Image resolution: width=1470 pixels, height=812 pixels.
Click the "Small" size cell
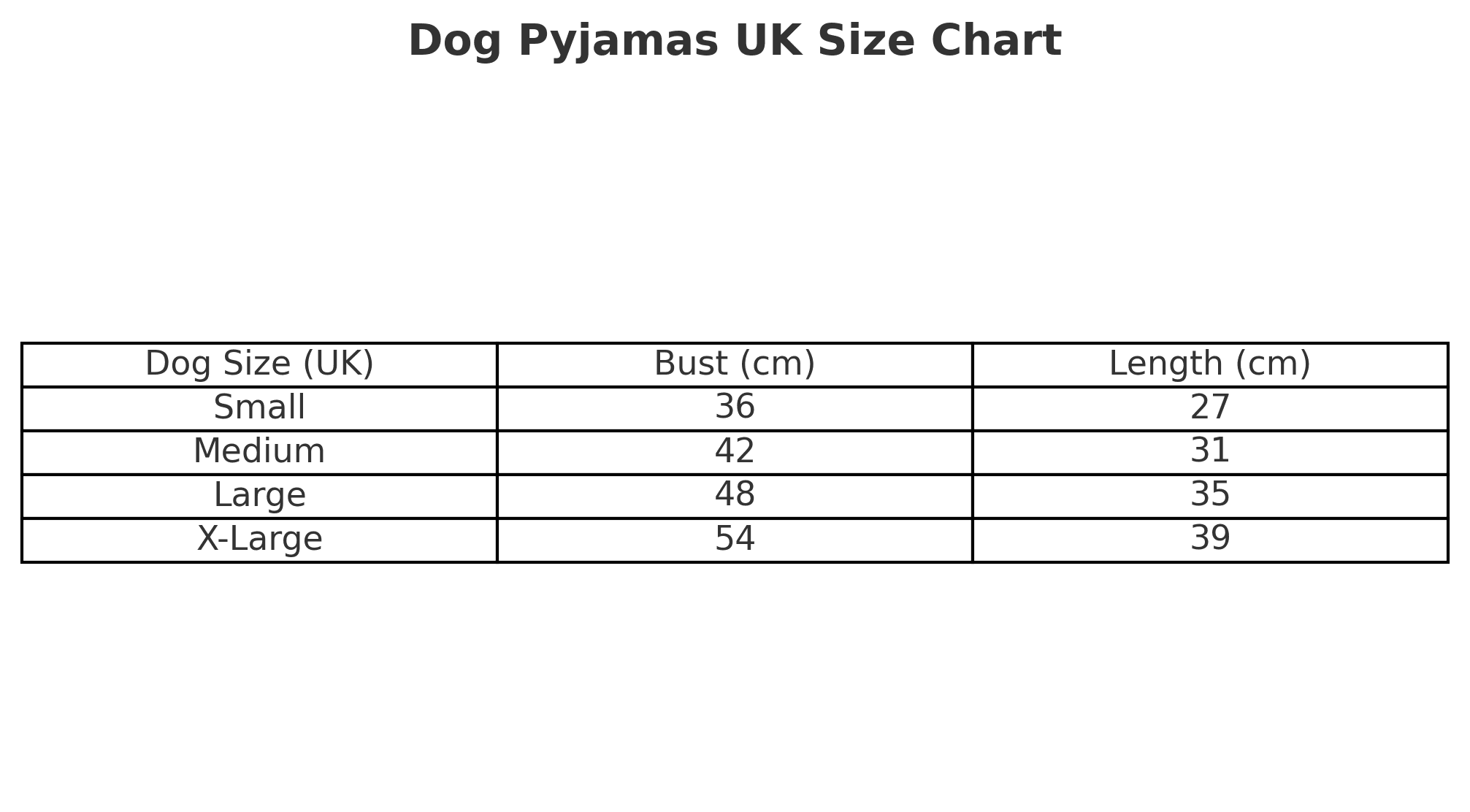tap(259, 408)
